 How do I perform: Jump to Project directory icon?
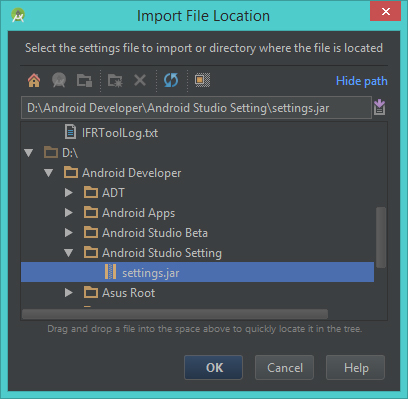pos(59,80)
